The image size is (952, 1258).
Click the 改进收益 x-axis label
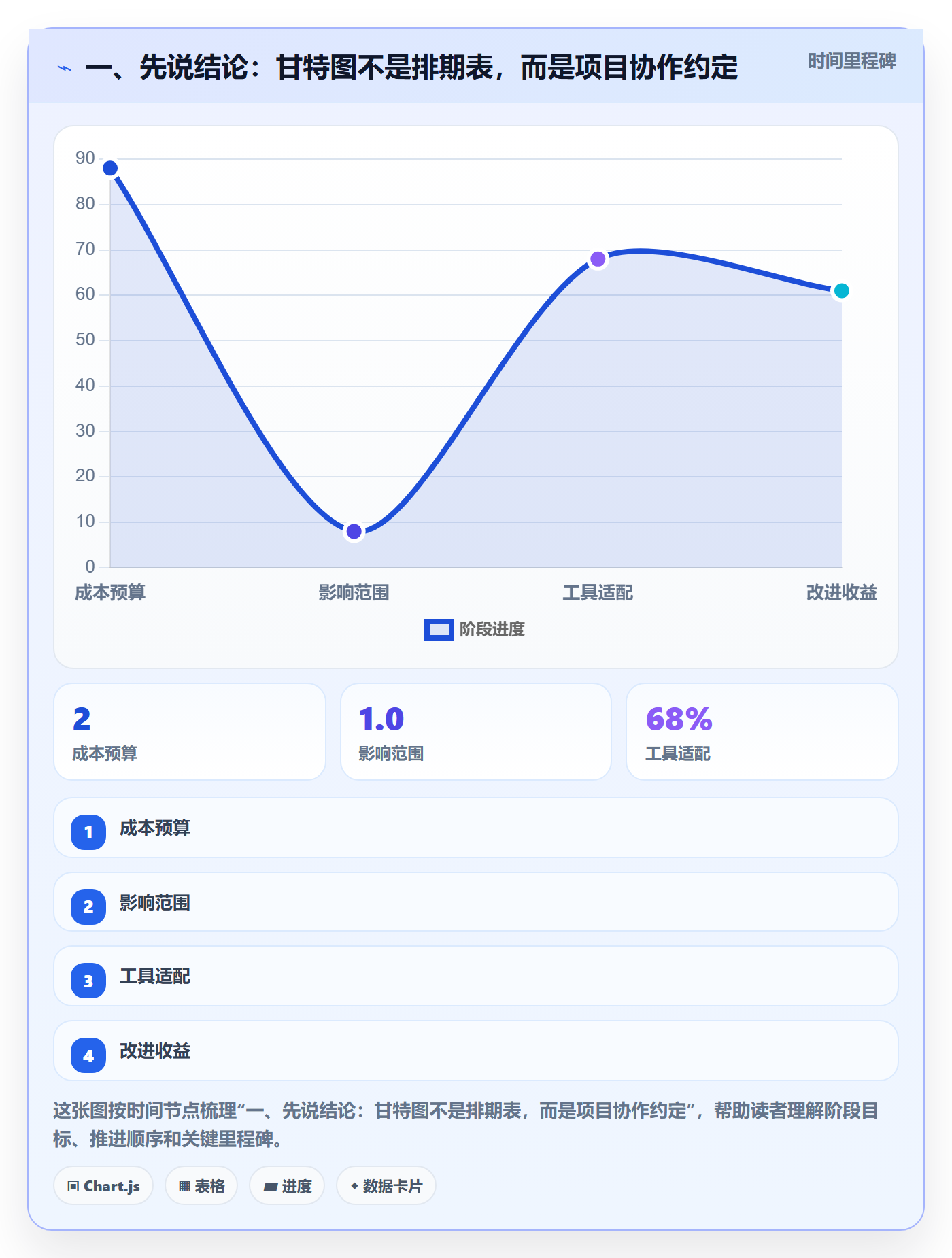[841, 593]
